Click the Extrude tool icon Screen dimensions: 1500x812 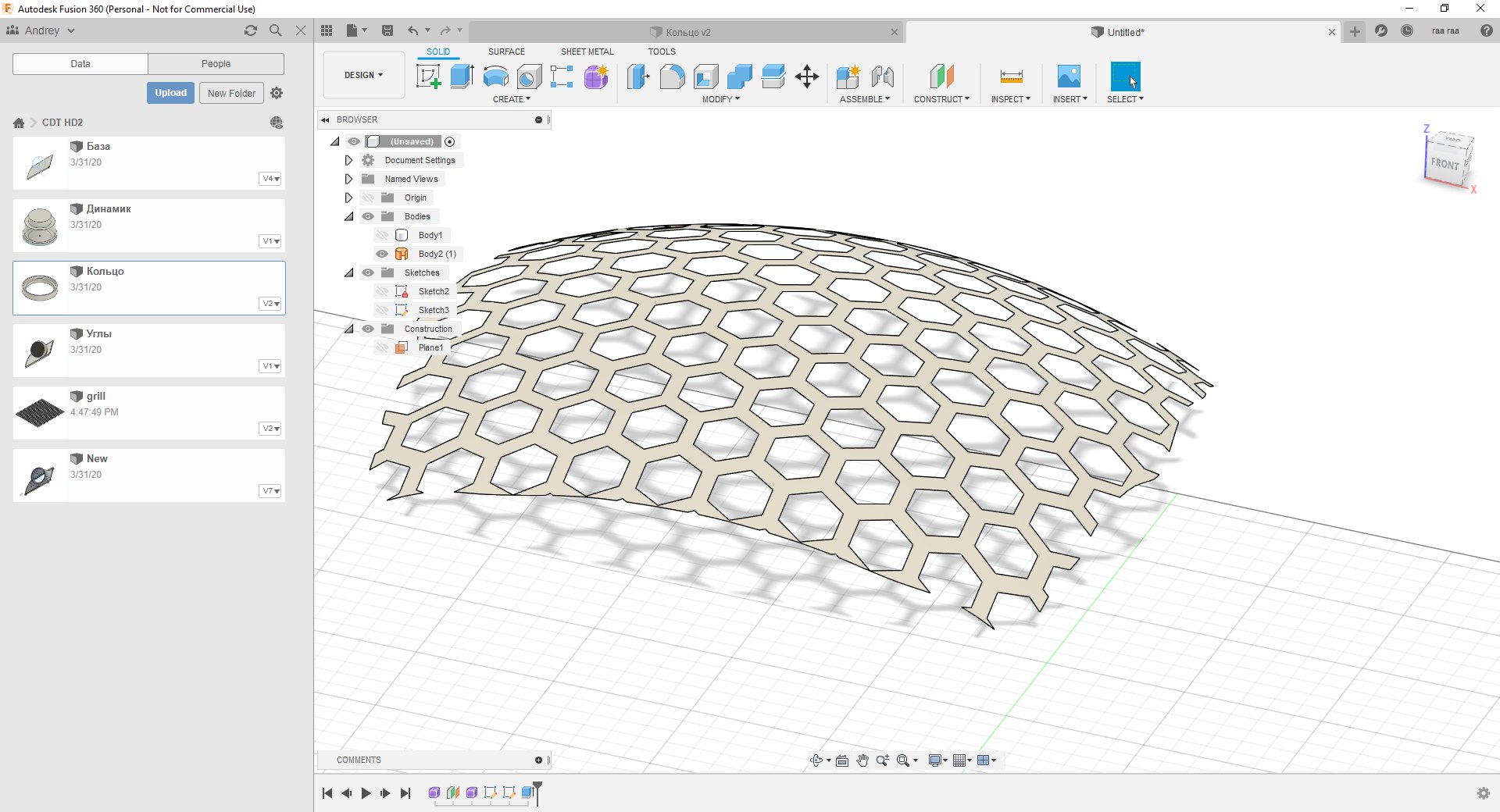click(x=462, y=77)
